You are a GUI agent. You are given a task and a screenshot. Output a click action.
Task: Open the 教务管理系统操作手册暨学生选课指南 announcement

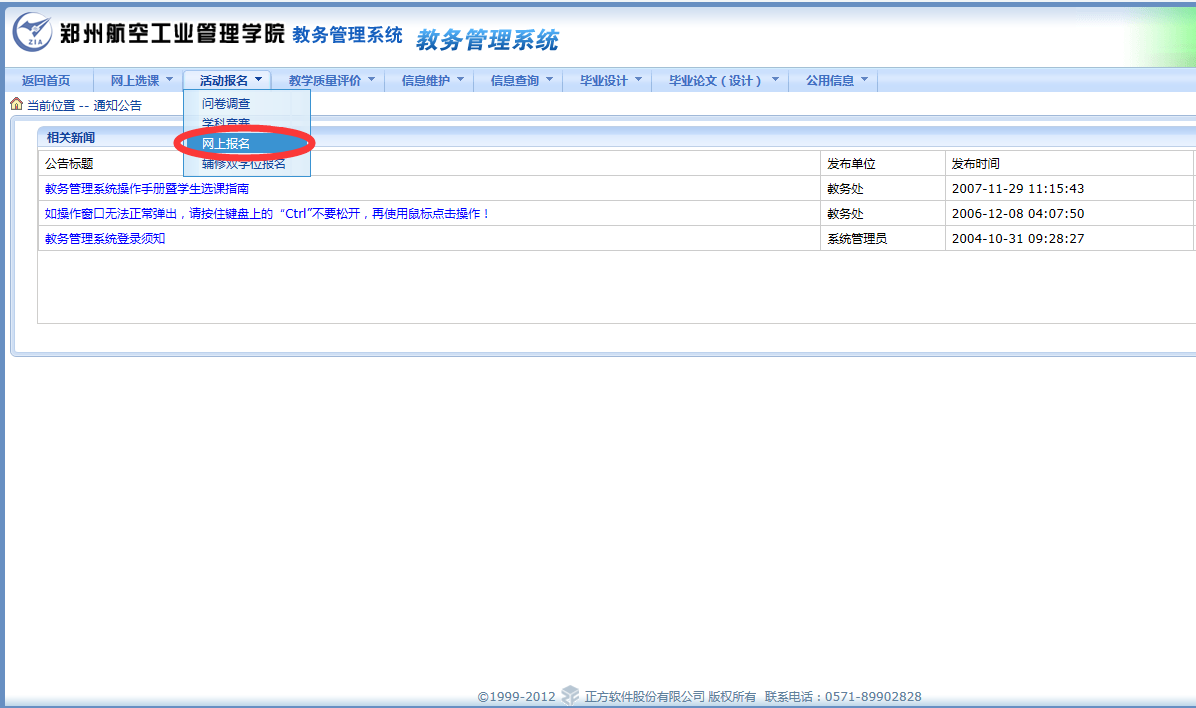(147, 188)
